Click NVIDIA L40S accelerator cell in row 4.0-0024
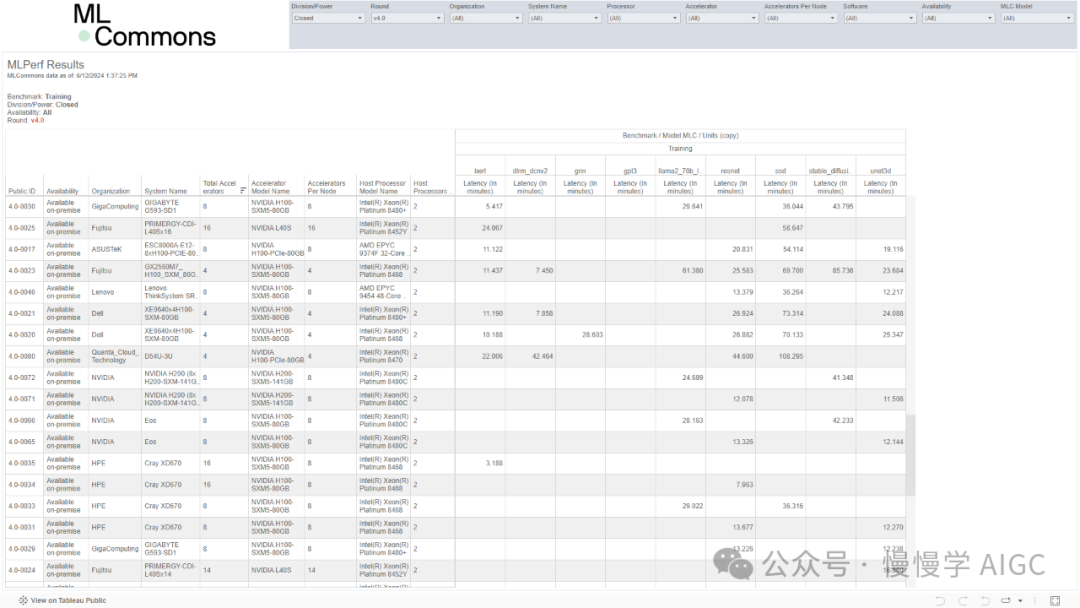The image size is (1080, 608). tap(271, 570)
